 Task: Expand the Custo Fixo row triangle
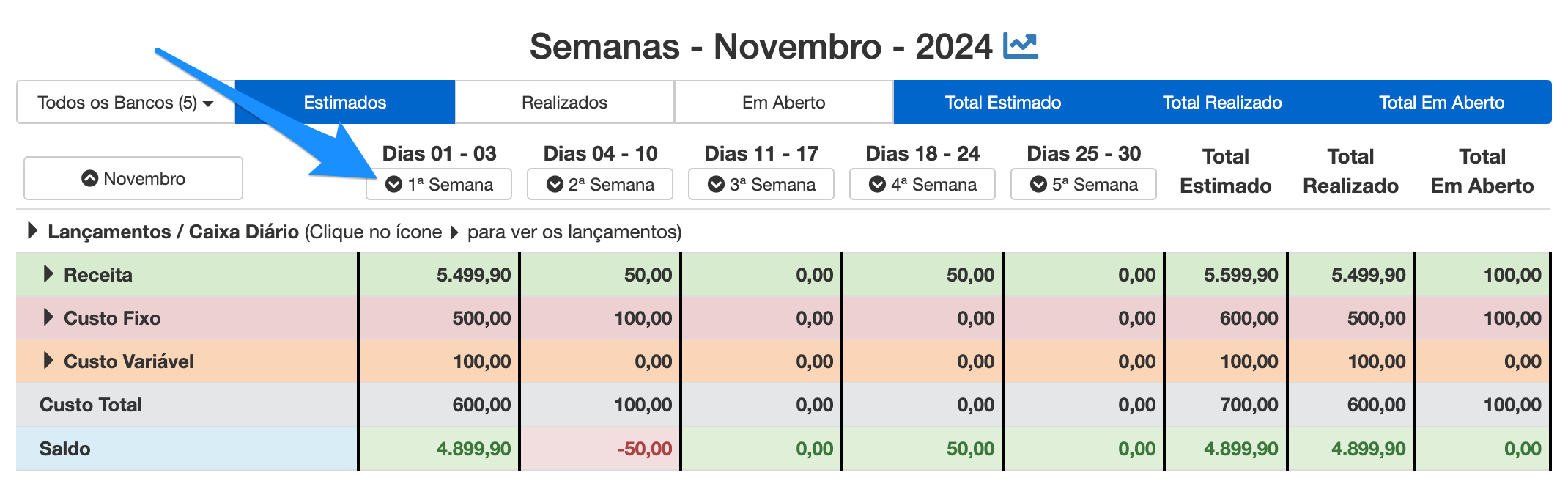click(x=48, y=317)
